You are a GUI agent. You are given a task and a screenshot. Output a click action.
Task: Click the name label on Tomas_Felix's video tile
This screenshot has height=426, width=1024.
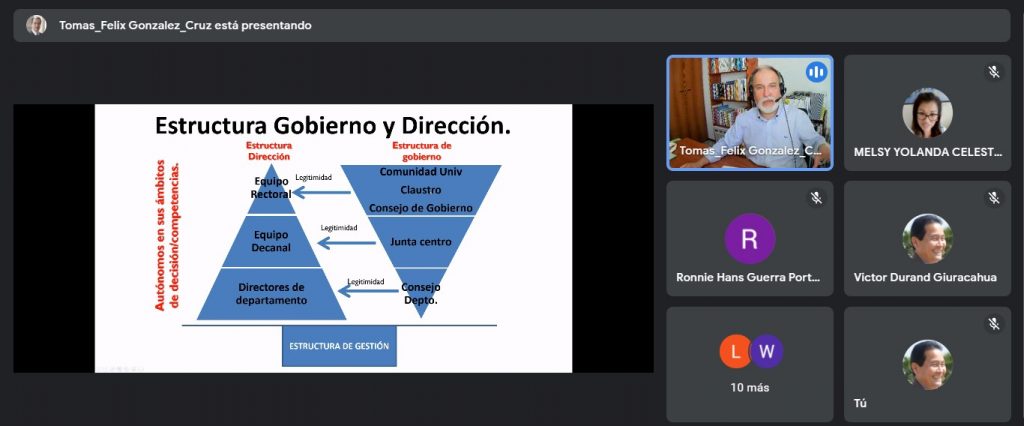tap(750, 150)
